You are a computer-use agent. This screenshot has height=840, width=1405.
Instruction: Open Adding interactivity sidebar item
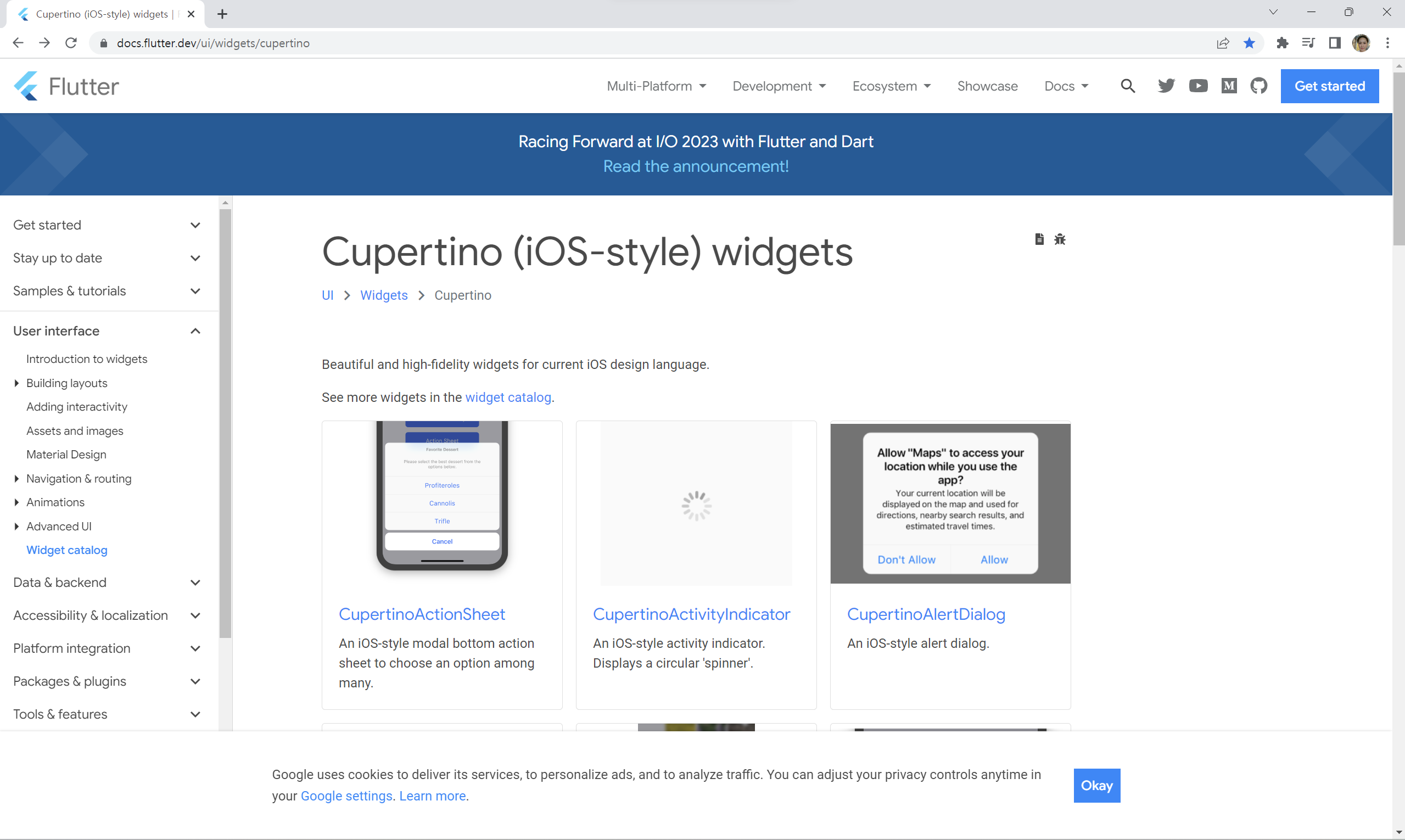coord(77,407)
